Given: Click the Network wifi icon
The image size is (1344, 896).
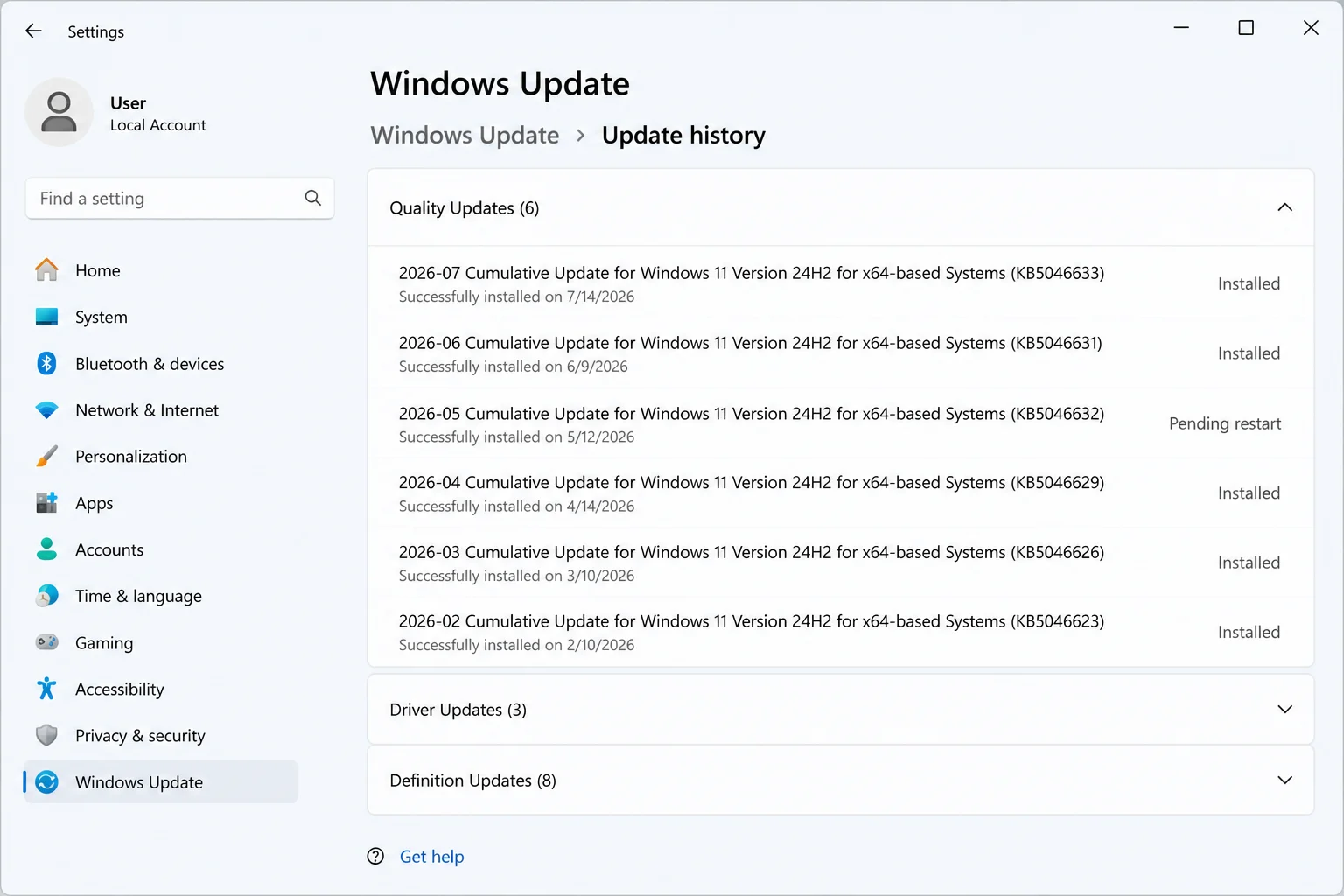Looking at the screenshot, I should [x=46, y=409].
